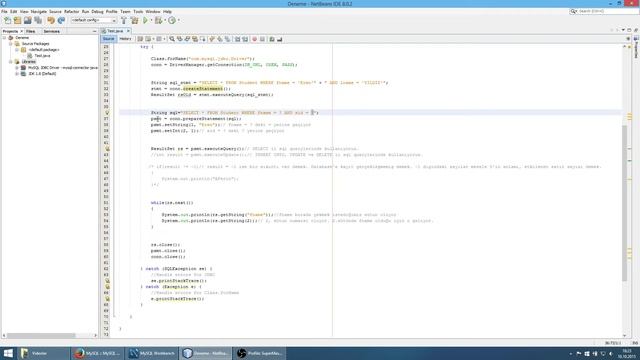Expand the JDK 1.8 (Default) node
640x360 pixels.
click(x=17, y=74)
